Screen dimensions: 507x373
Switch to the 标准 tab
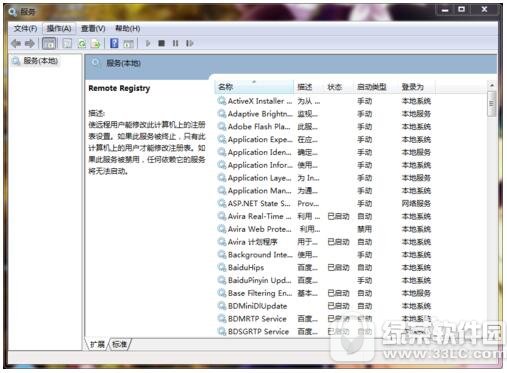119,344
